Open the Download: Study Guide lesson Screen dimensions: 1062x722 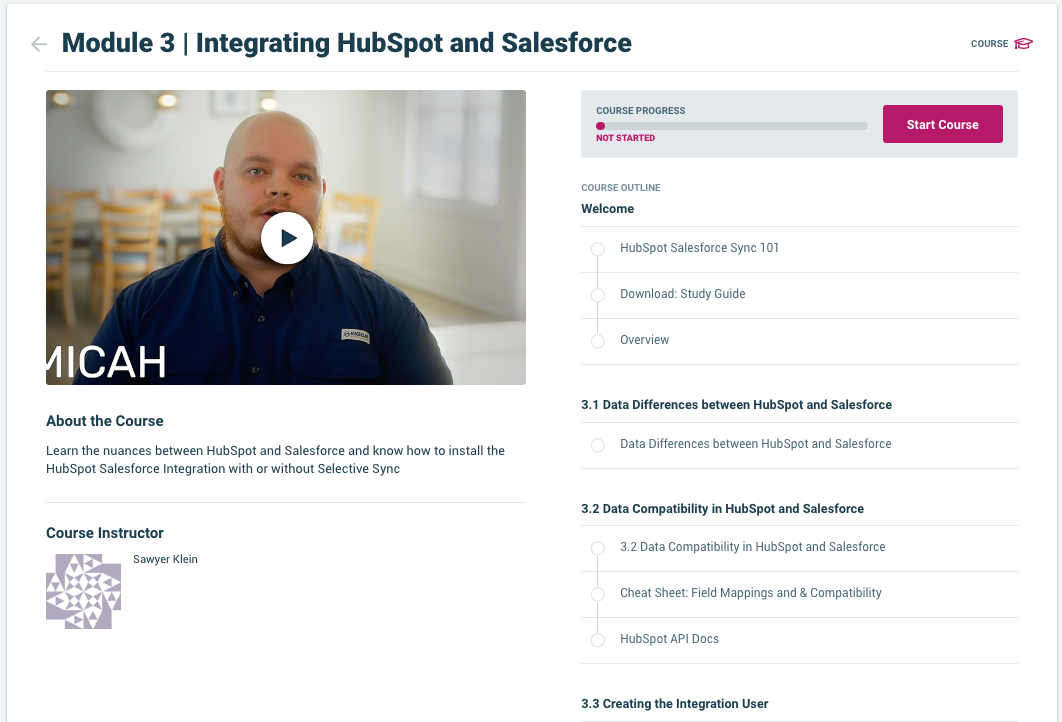click(682, 294)
